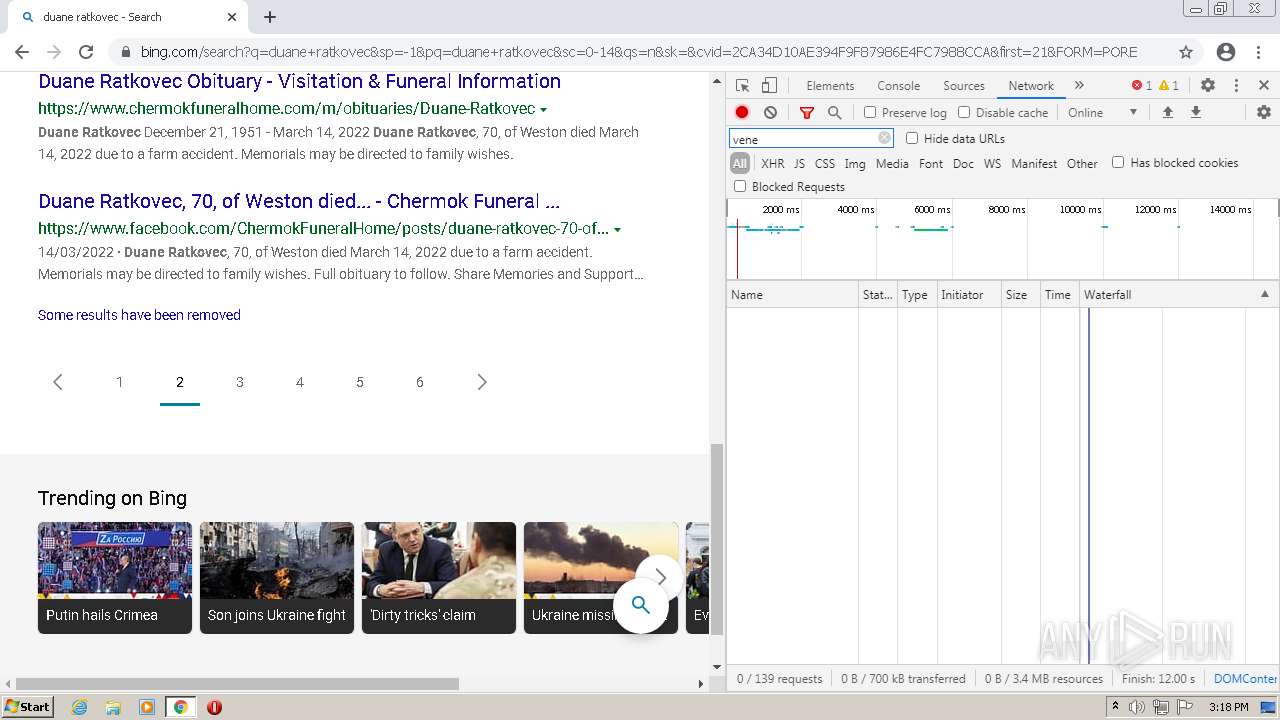Screen dimensions: 1280x720
Task: Expand chermokfuneralhome result URL dropdown arrow
Action: coord(544,109)
